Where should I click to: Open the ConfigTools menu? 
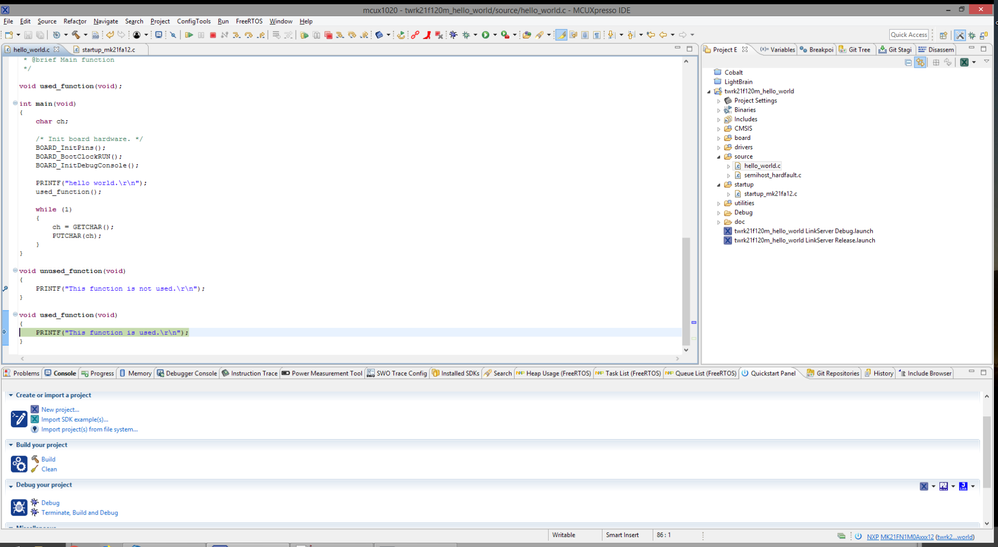pos(193,21)
